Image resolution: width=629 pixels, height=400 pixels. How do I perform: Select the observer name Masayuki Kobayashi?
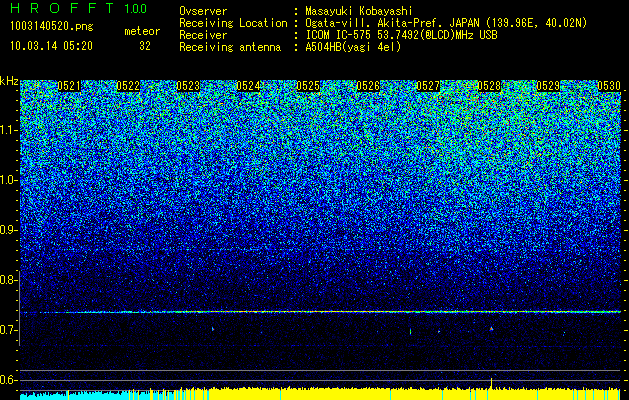click(359, 11)
